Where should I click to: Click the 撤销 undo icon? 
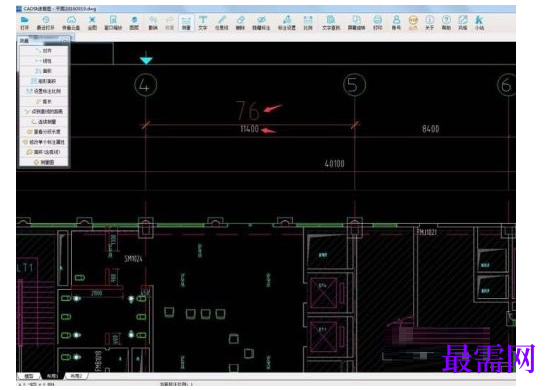coord(153,23)
